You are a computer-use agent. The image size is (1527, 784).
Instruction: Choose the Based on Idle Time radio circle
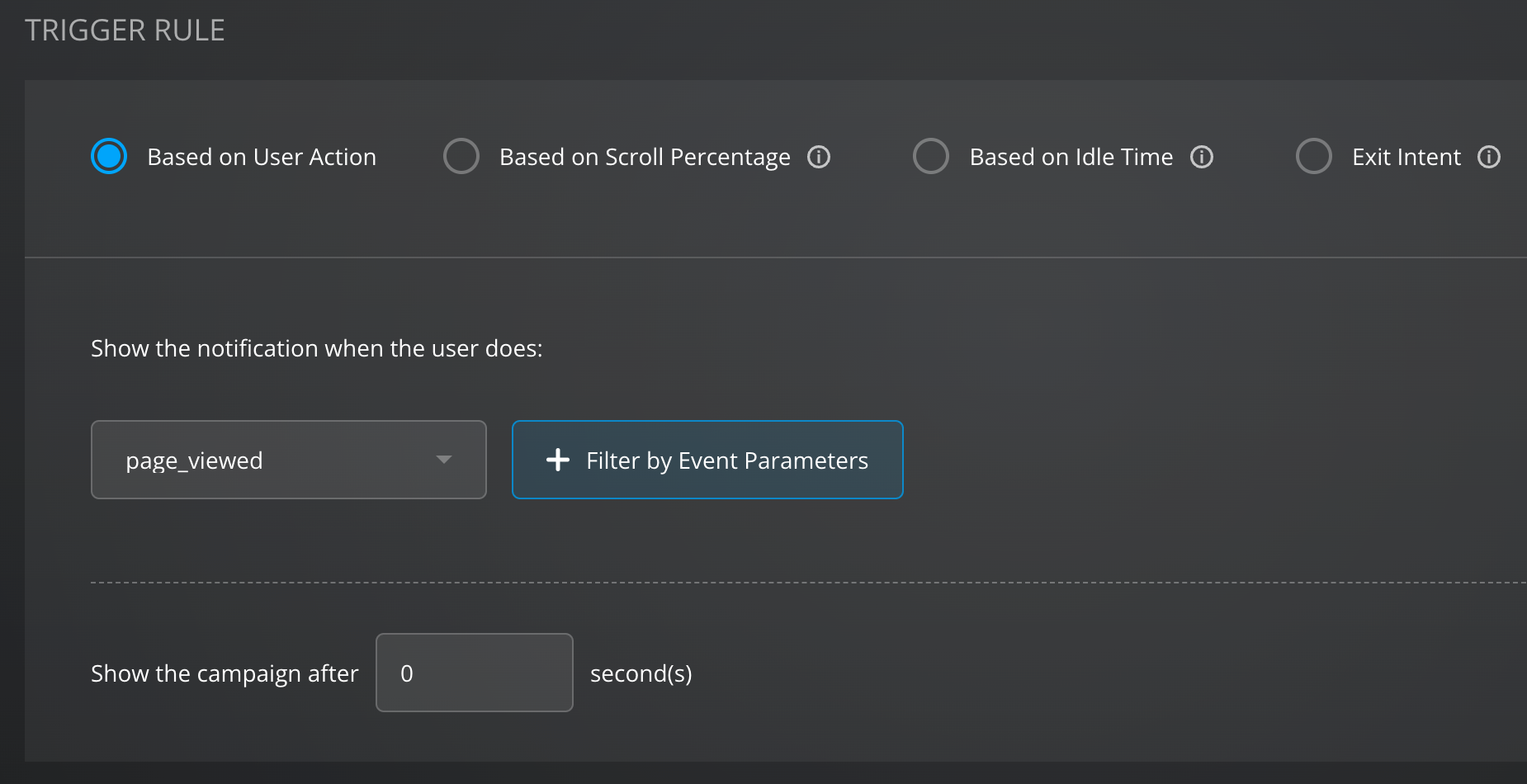[931, 157]
